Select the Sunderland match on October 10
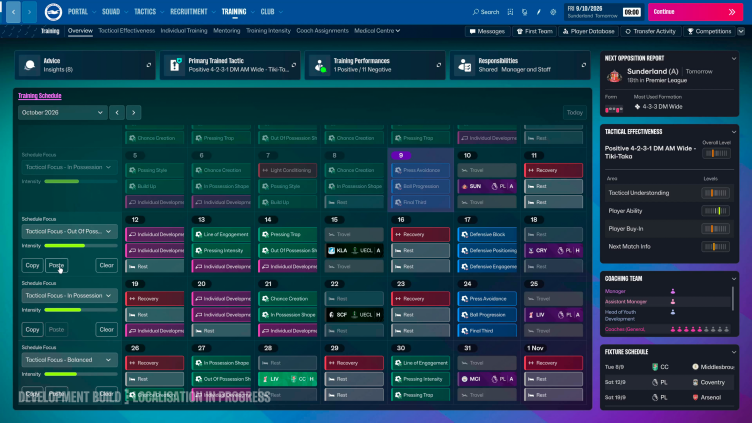Screen dimensions: 752x423 (x=487, y=186)
